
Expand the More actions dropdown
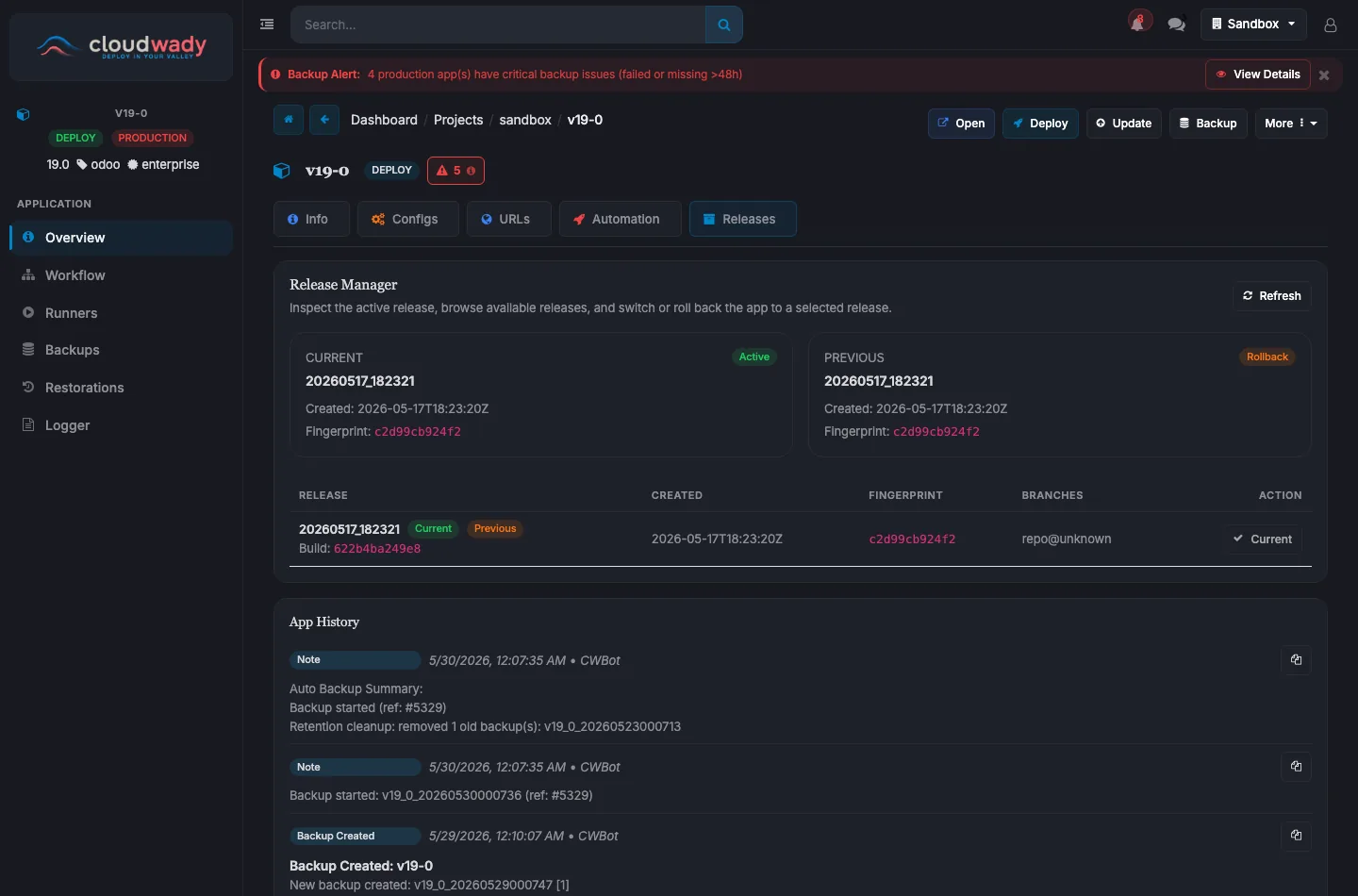tap(1291, 124)
